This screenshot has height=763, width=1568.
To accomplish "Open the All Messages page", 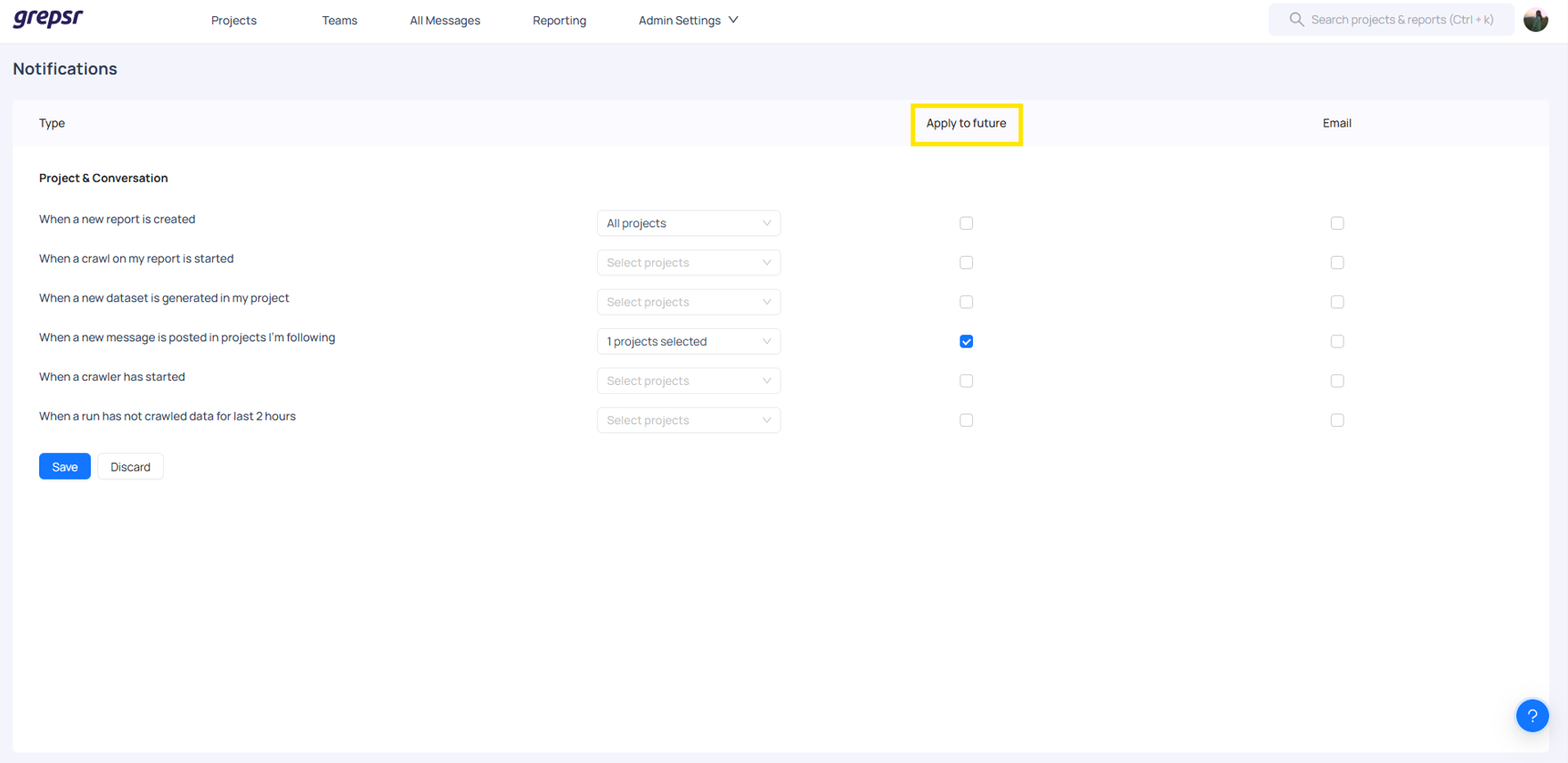I will click(445, 21).
